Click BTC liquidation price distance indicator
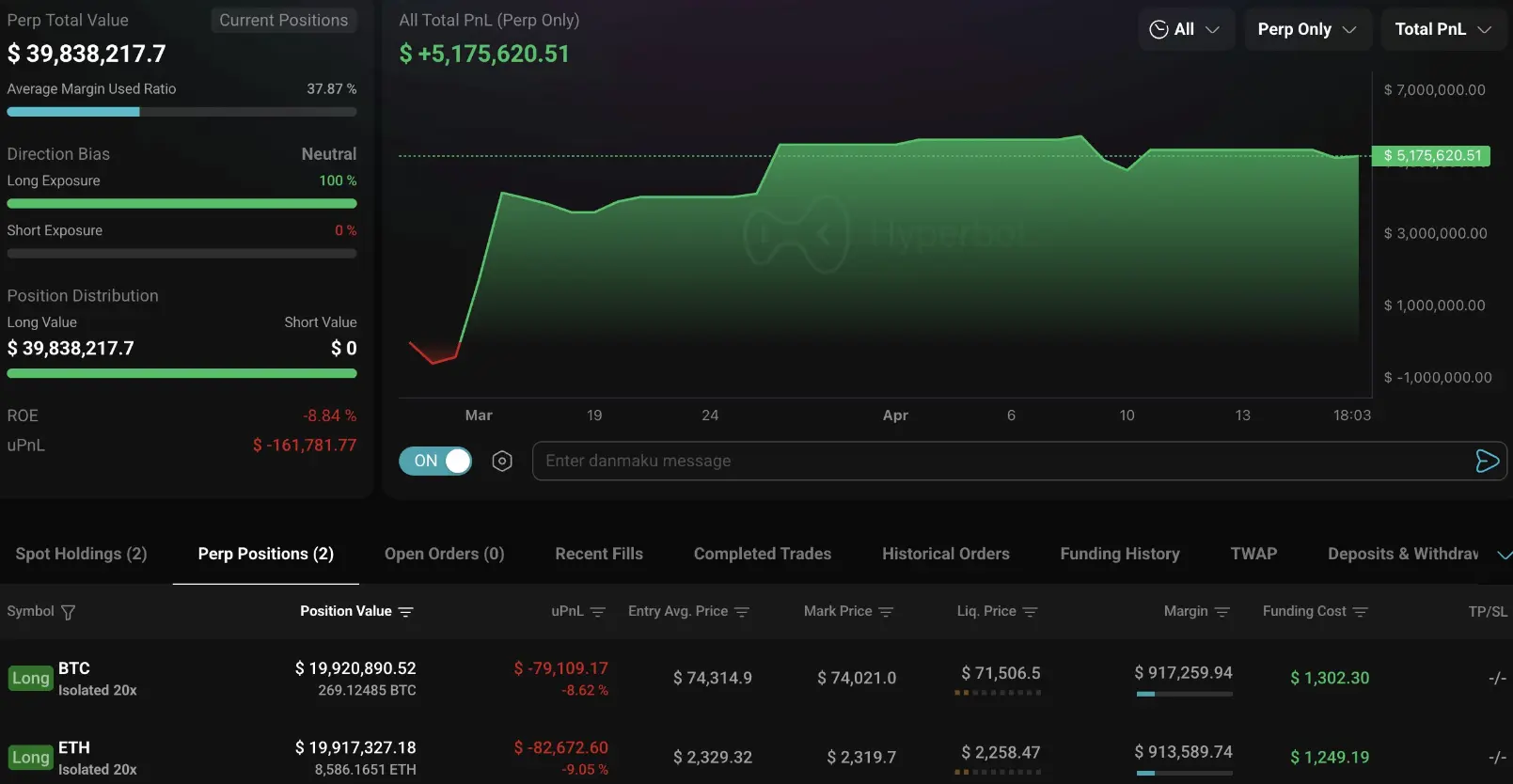 (998, 693)
